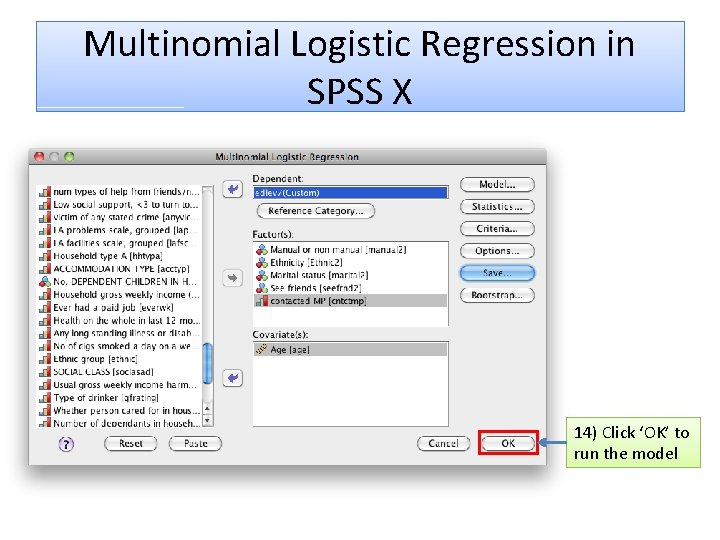Screen dimensions: 720x540
Task: Select 'ACCOMMODATION TYPE [acctyp]' variable
Action: [x=121, y=269]
